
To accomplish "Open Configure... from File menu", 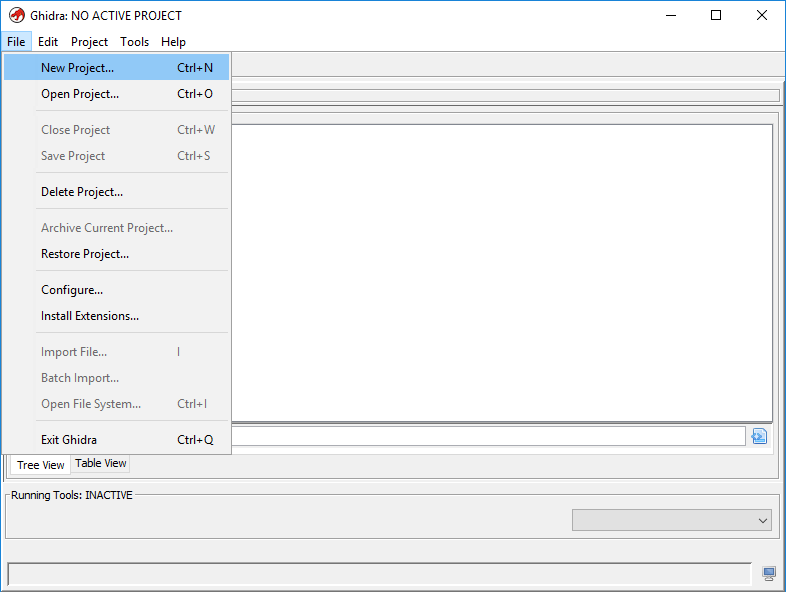I will 116,290.
